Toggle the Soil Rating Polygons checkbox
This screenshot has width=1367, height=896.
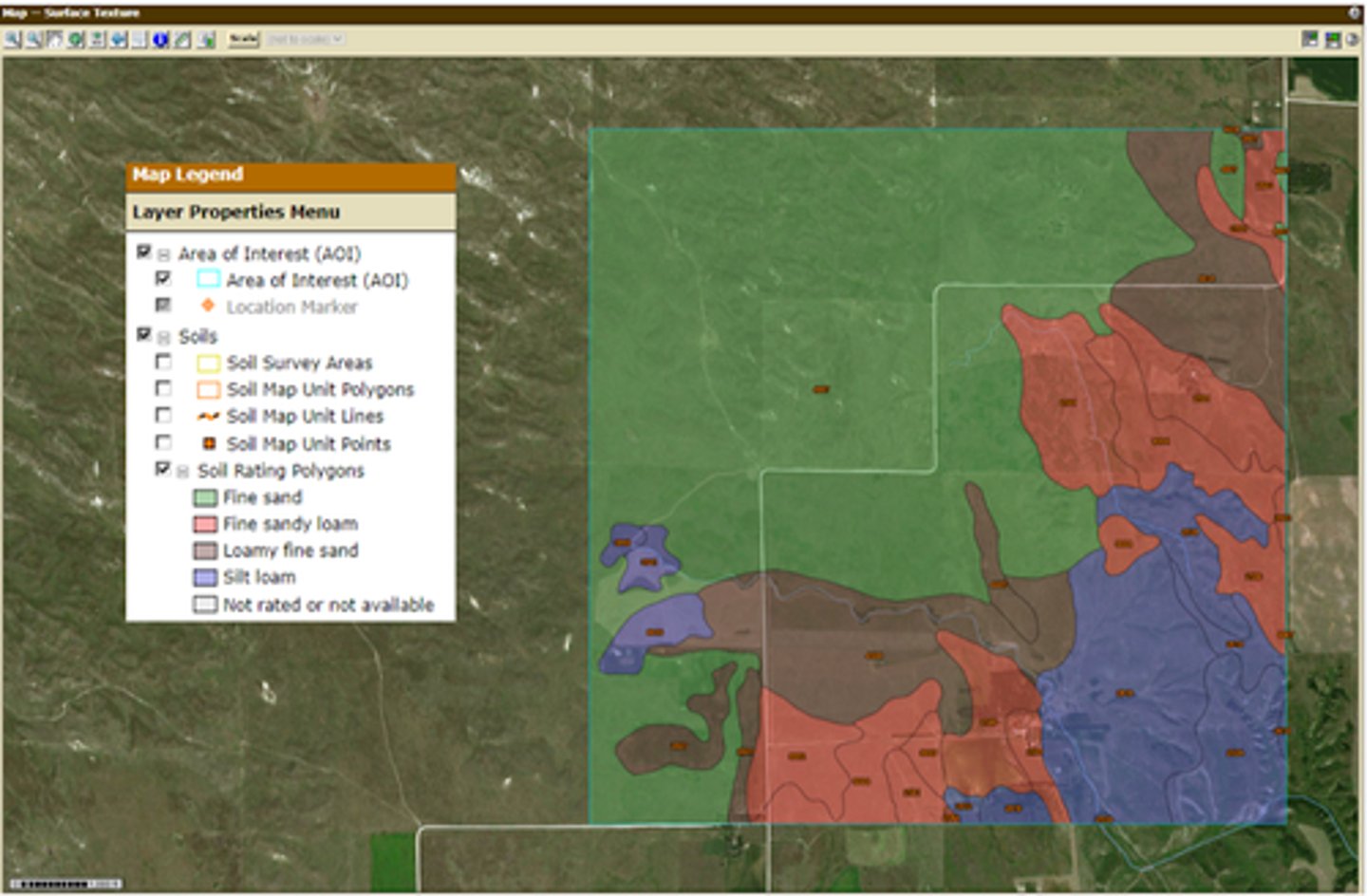point(163,469)
